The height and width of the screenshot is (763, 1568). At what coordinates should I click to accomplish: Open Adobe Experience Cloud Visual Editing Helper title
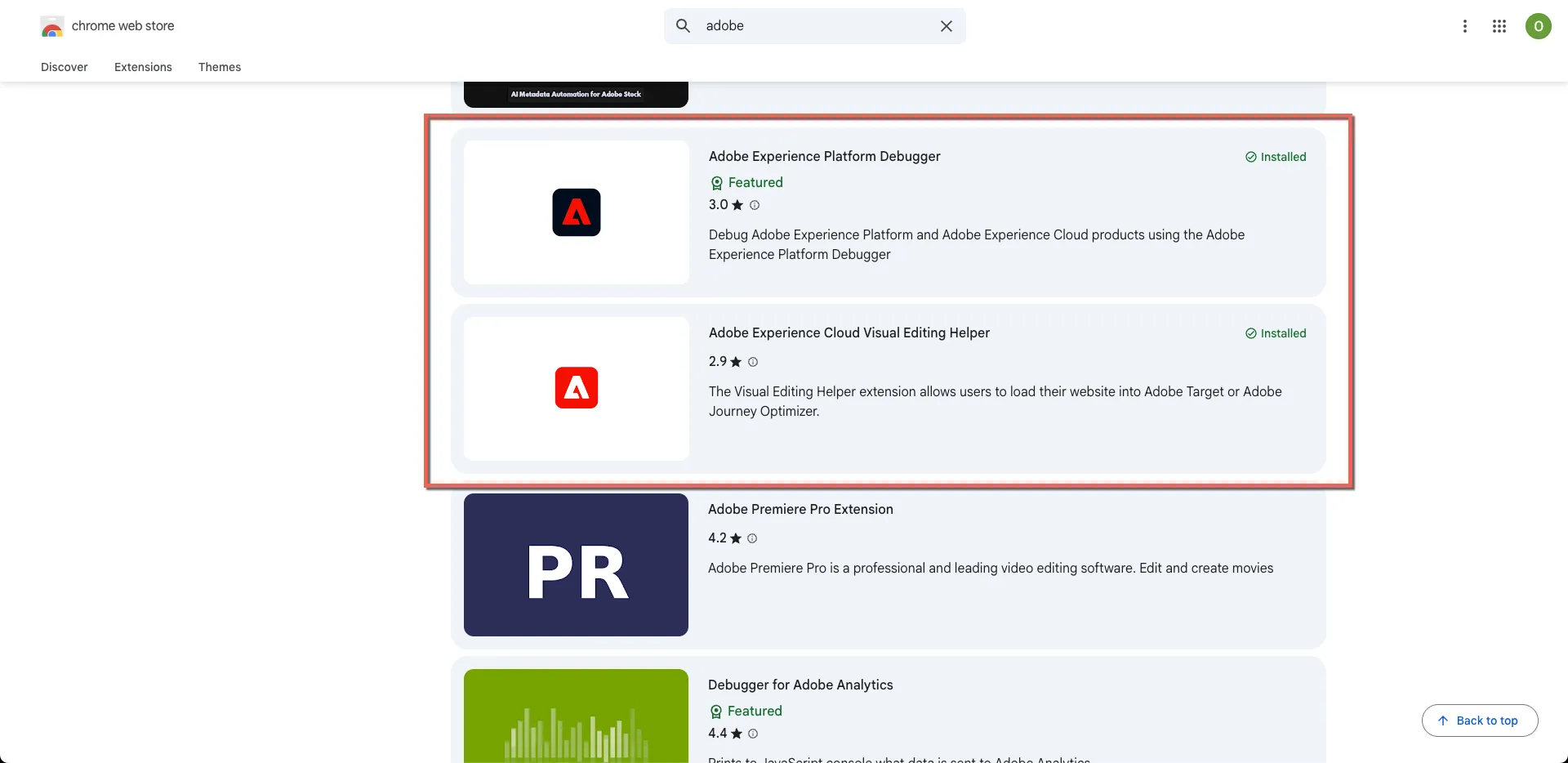(849, 332)
